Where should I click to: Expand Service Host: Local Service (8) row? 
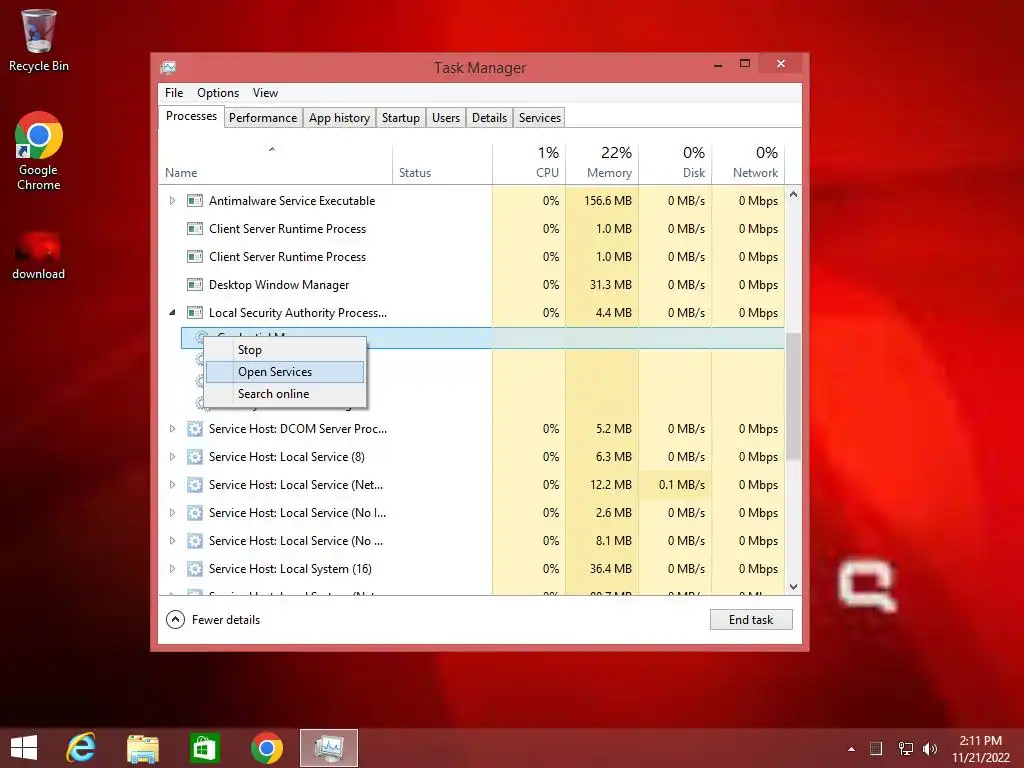pos(172,457)
